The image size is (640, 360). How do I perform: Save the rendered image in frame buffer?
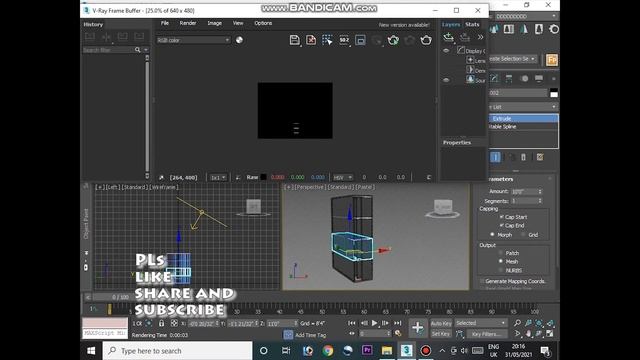[294, 40]
